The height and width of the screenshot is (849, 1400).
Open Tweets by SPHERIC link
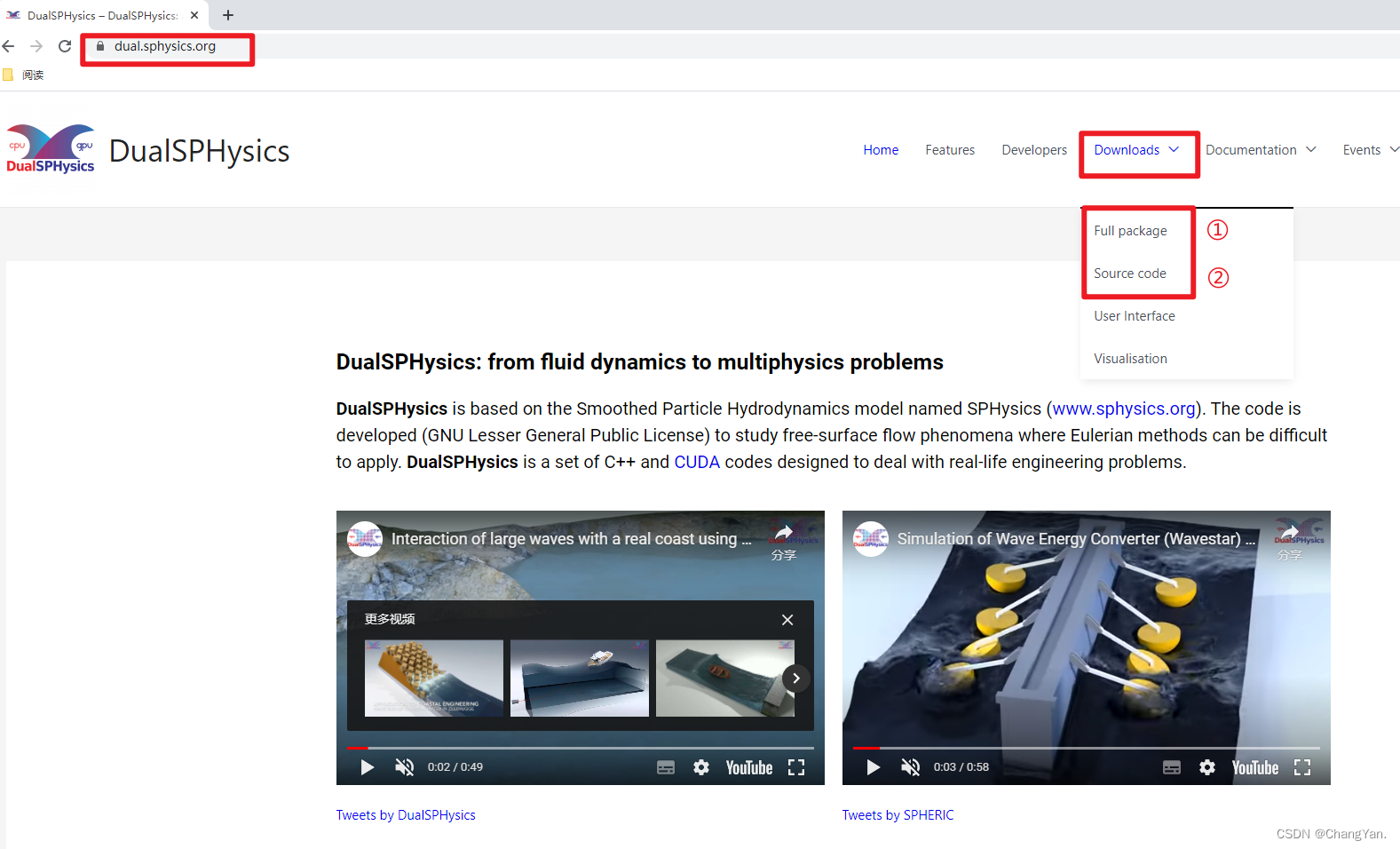coord(898,815)
